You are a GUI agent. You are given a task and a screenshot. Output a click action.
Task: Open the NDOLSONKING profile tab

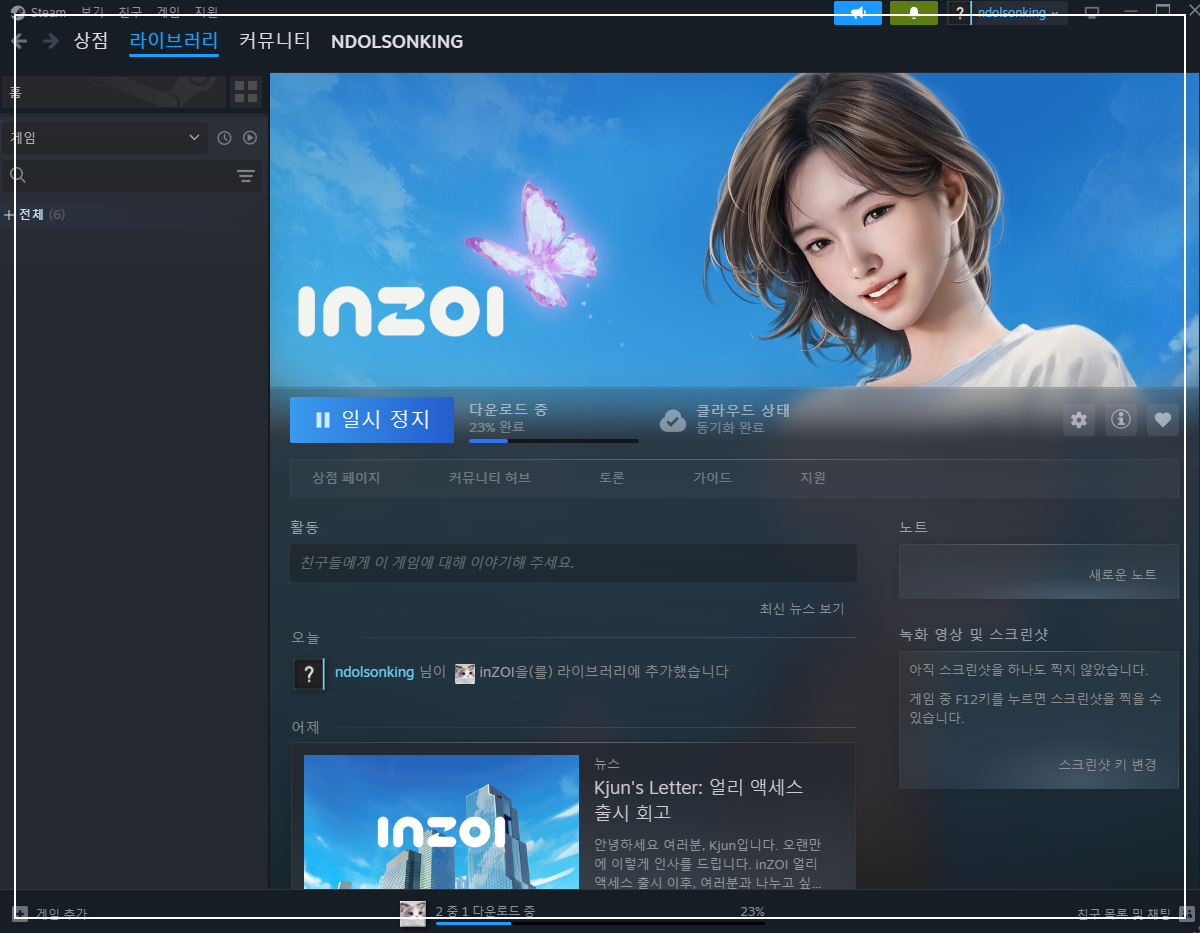tap(397, 42)
